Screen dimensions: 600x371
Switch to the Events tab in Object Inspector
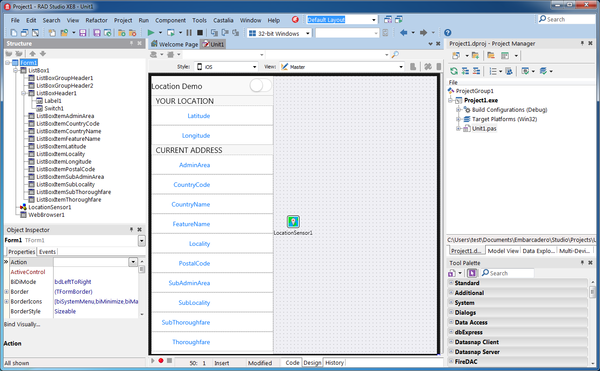47,252
